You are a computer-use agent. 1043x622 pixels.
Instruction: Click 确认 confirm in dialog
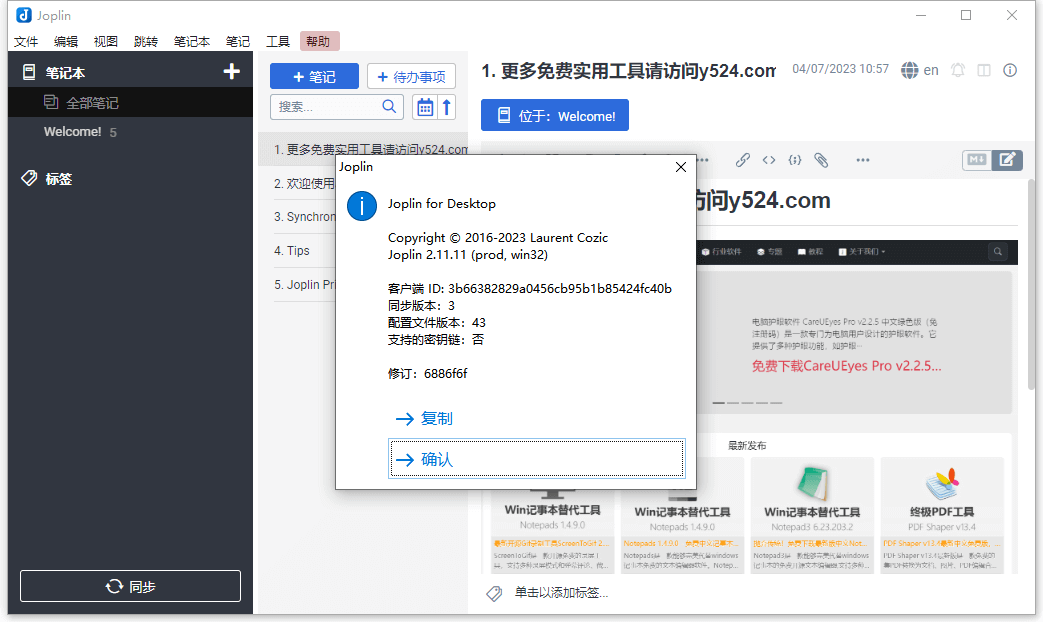536,458
